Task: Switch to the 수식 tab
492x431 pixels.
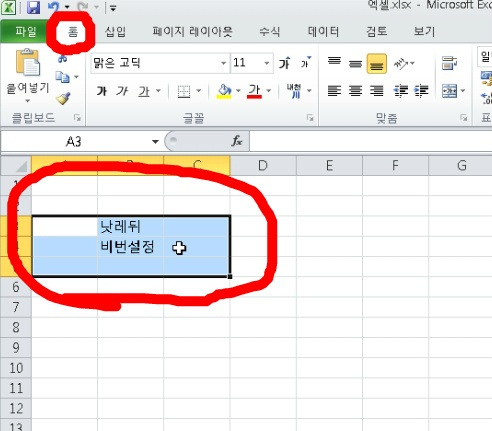Action: click(269, 32)
